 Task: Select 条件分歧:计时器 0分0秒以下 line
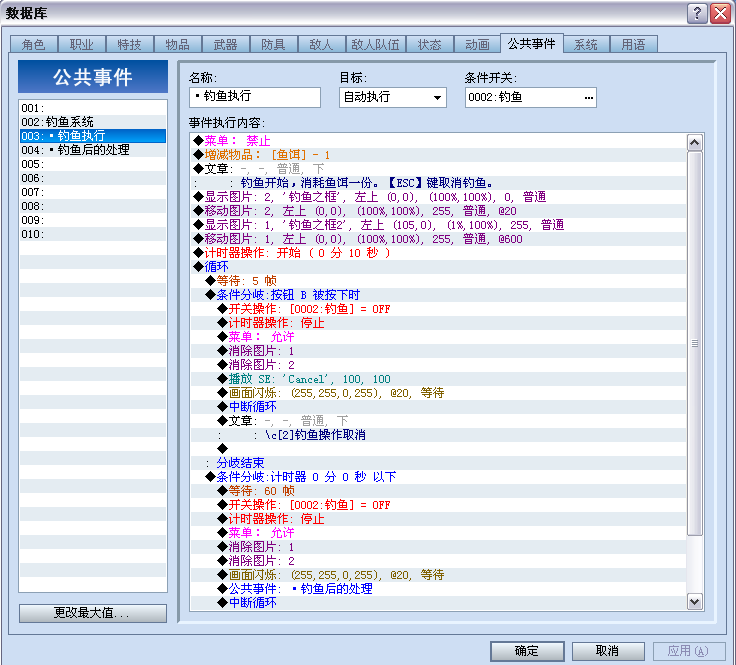[438, 477]
